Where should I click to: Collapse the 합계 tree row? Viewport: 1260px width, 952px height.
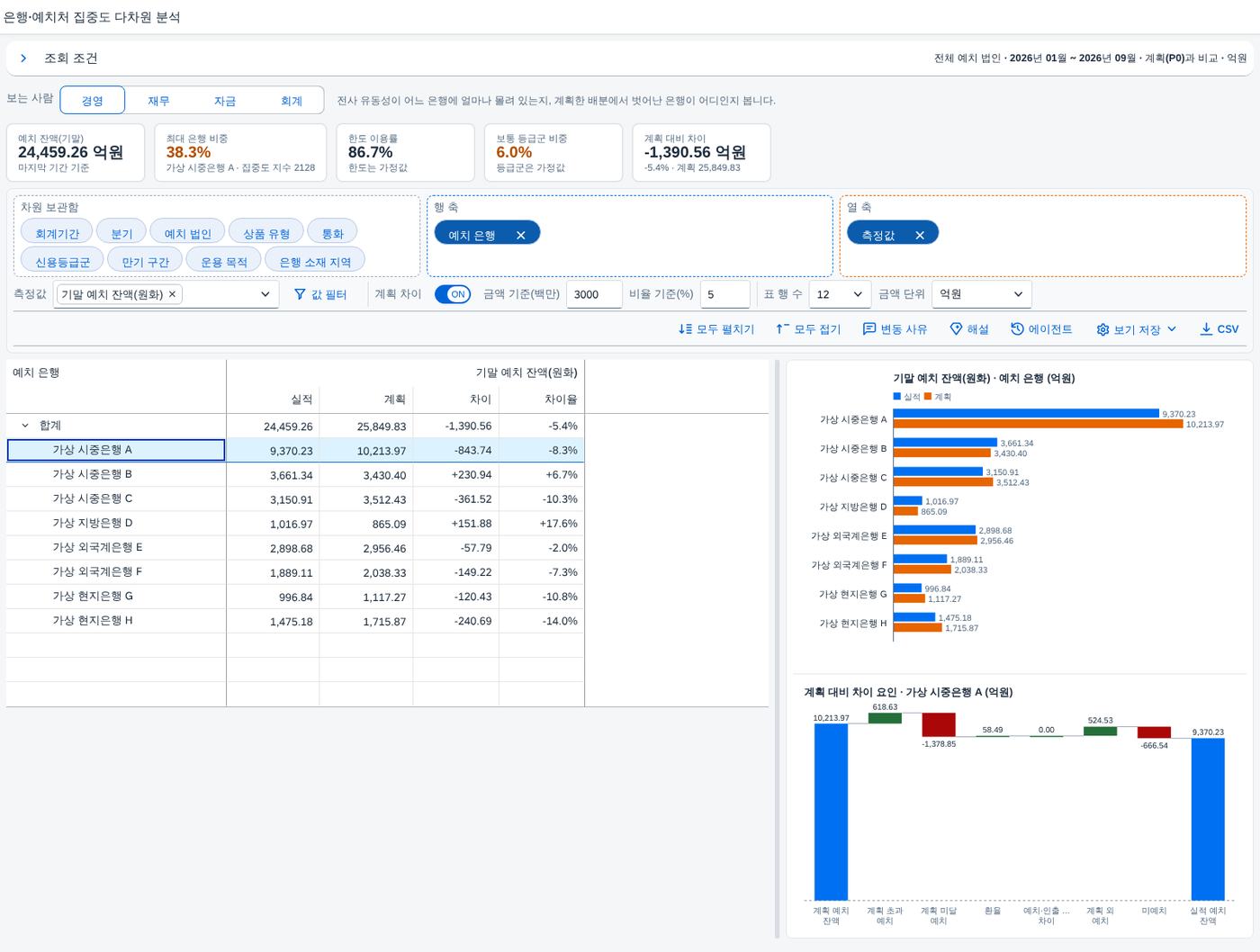(x=25, y=426)
